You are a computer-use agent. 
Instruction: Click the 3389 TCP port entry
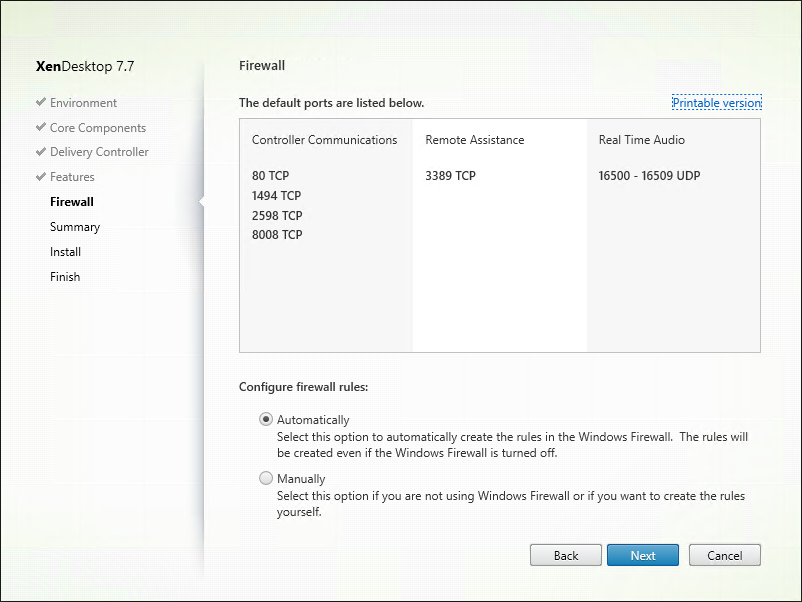coord(450,175)
